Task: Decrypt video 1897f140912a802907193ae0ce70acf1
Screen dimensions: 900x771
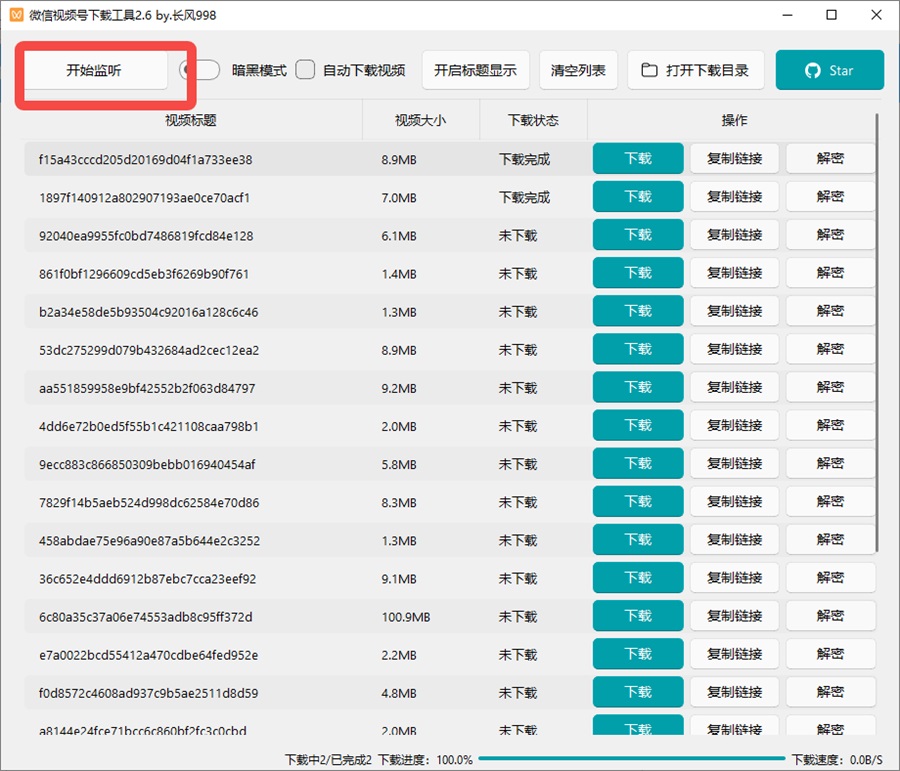Action: point(830,197)
